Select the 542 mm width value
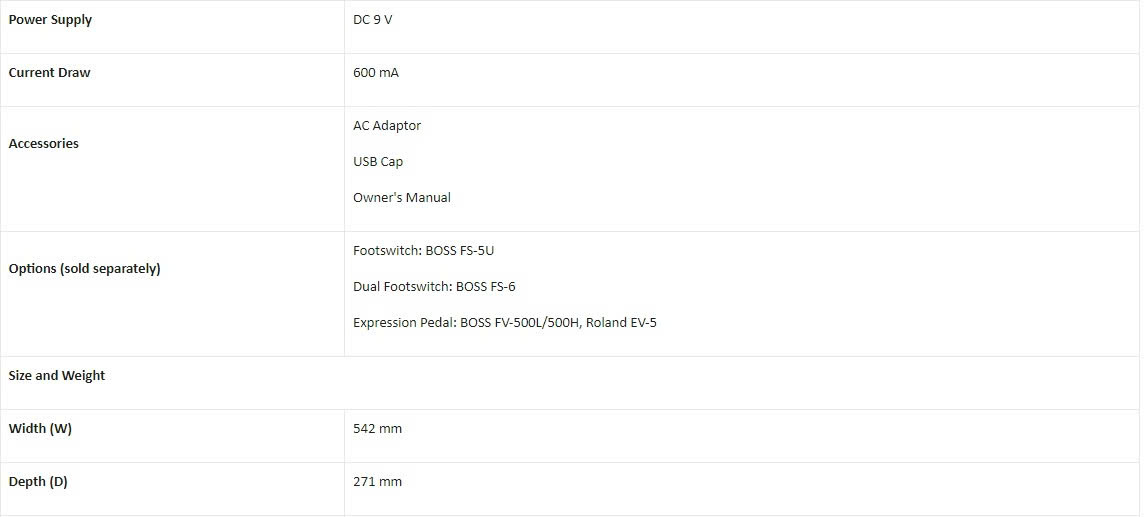 pos(377,429)
